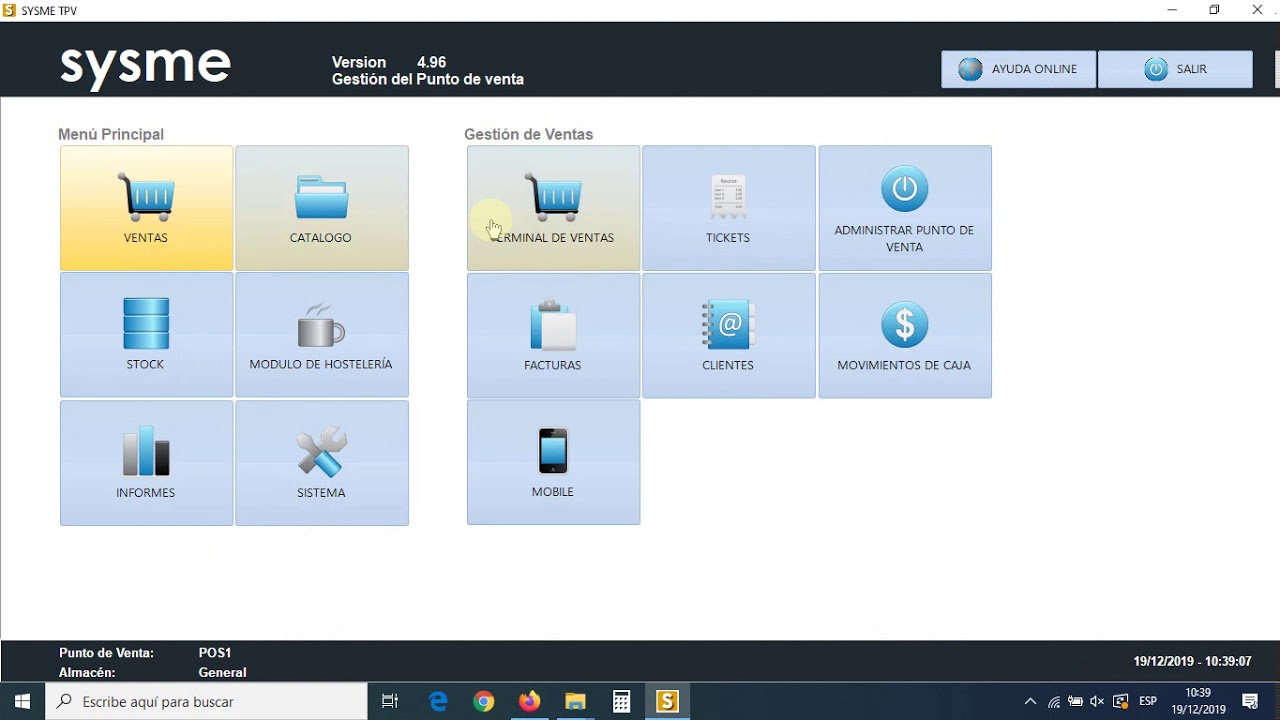1280x720 pixels.
Task: Open the Wi-Fi network tray icon
Action: coord(1054,701)
